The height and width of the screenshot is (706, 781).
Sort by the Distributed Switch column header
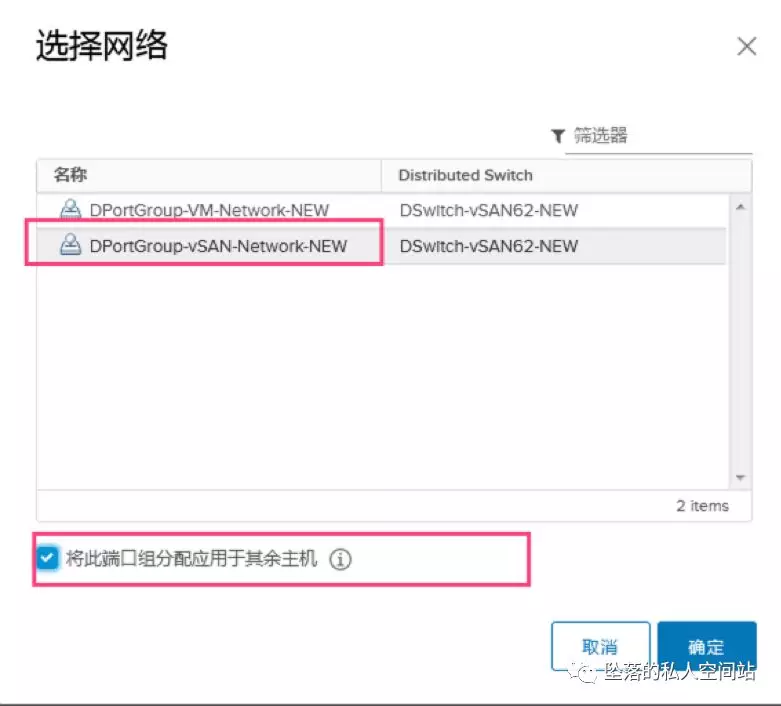(x=566, y=175)
